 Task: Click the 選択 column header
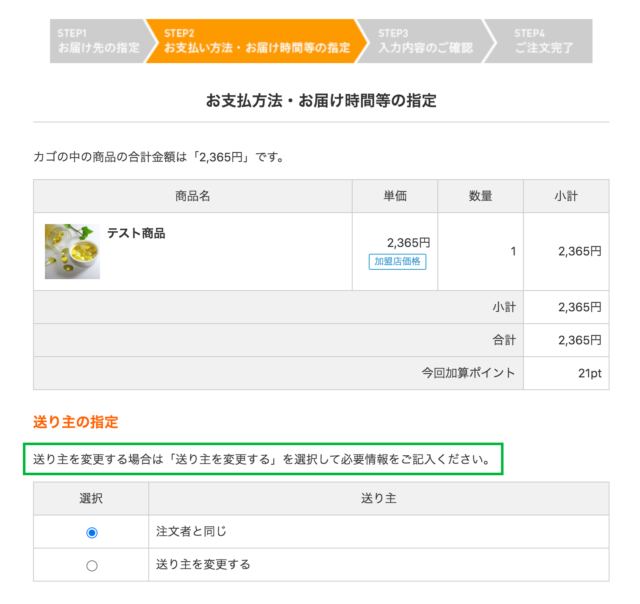point(91,498)
